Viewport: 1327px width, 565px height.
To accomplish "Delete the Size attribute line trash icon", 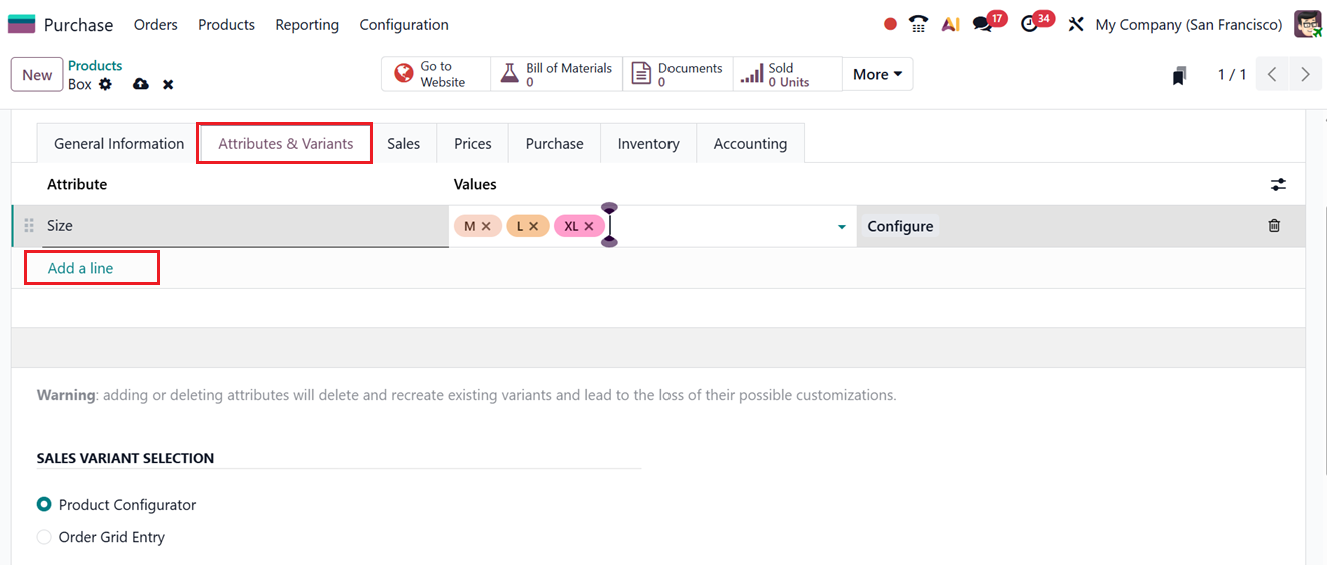I will tap(1274, 226).
